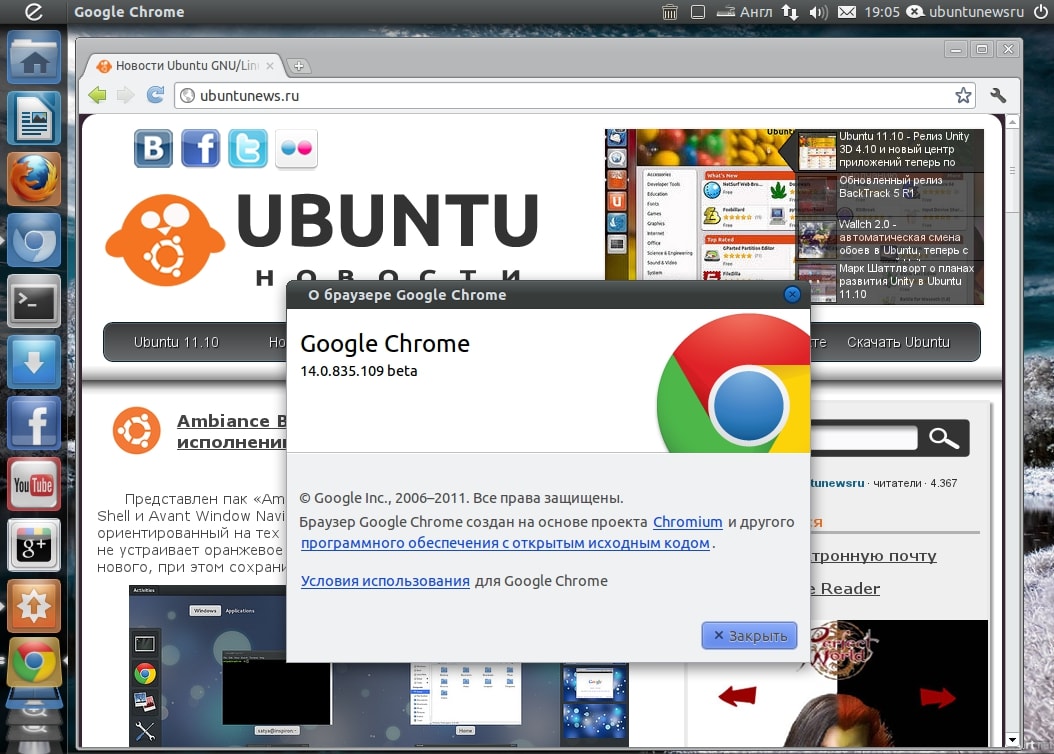This screenshot has width=1054, height=754.
Task: Click the right red arrow on the banner
Action: pyautogui.click(x=937, y=697)
